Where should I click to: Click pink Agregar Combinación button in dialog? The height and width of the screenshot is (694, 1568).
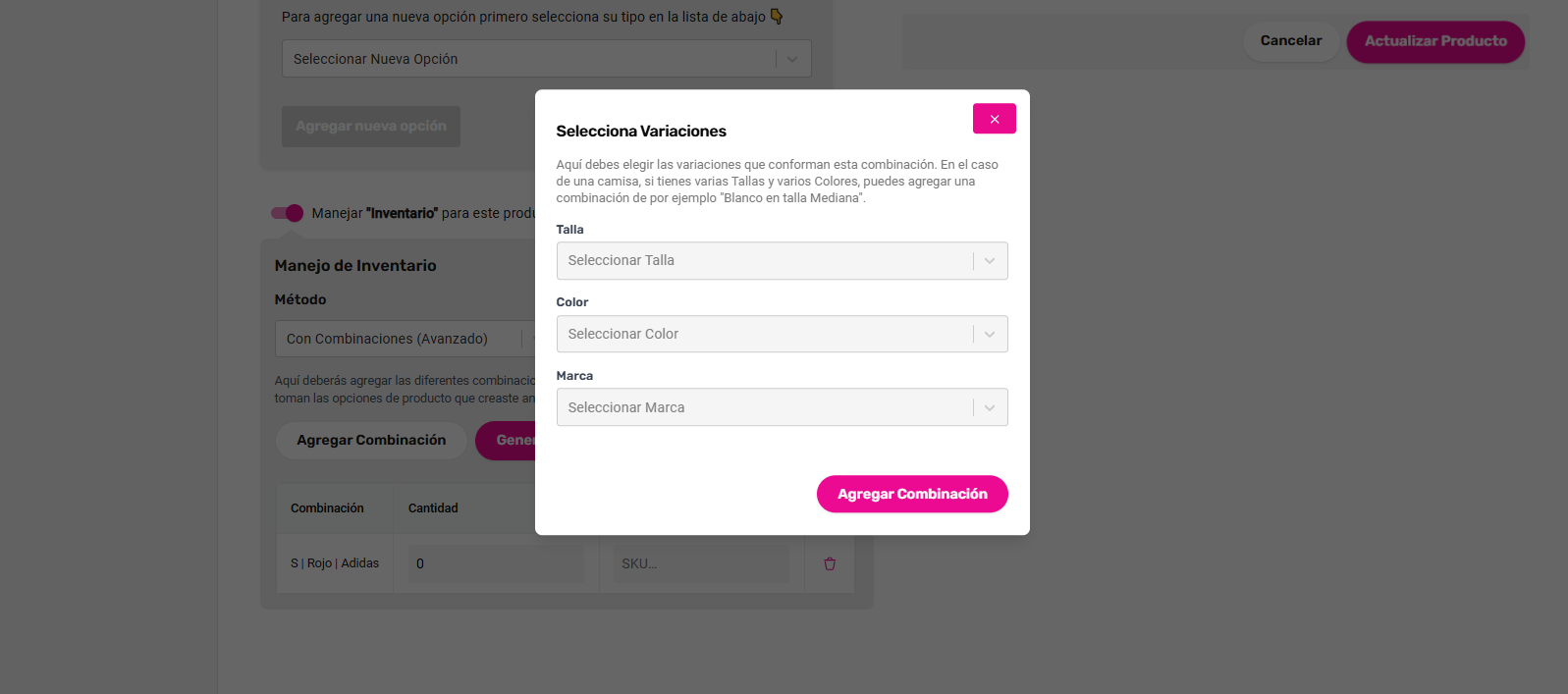click(x=912, y=494)
